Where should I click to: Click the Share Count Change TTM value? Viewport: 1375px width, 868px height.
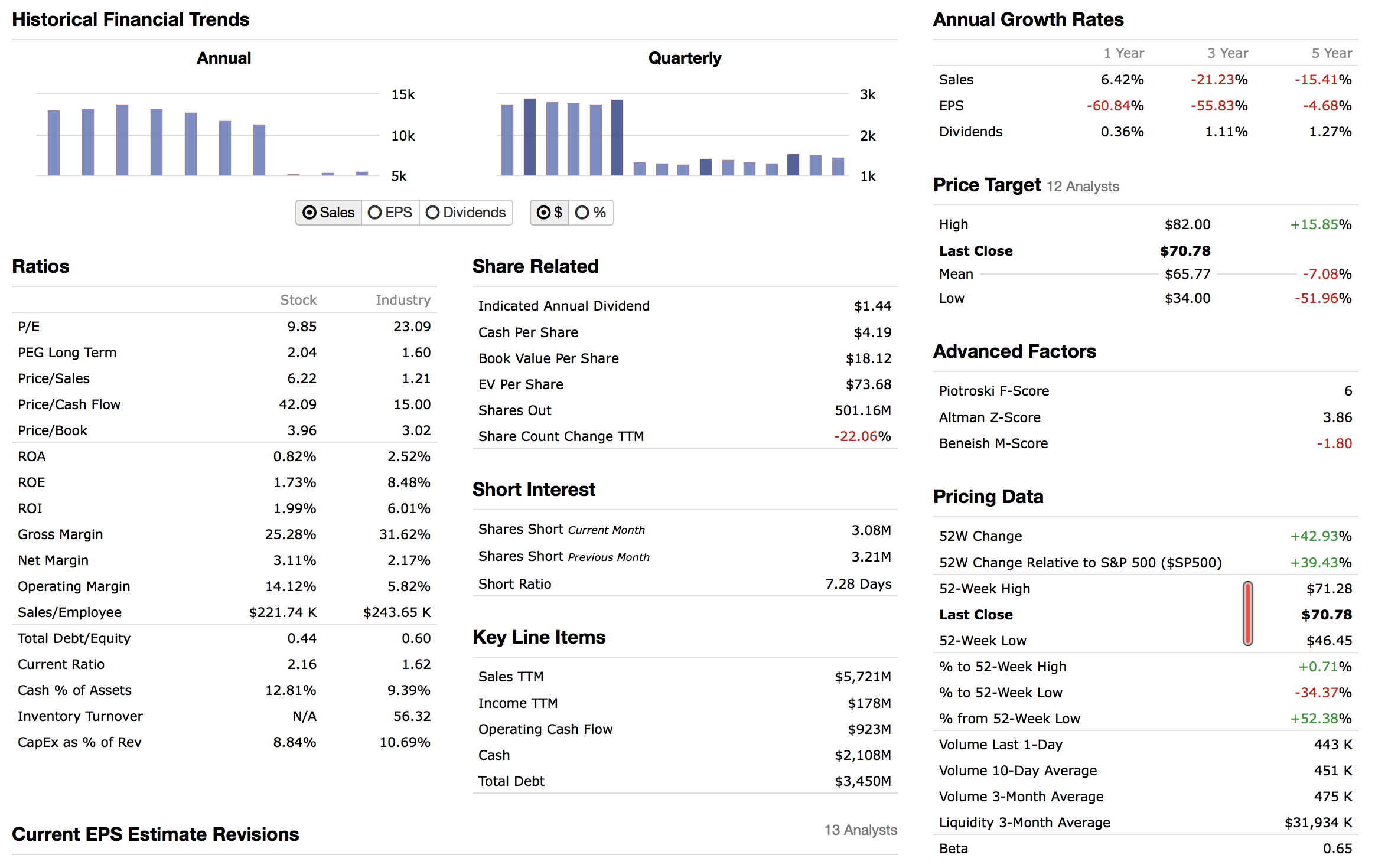coord(862,436)
